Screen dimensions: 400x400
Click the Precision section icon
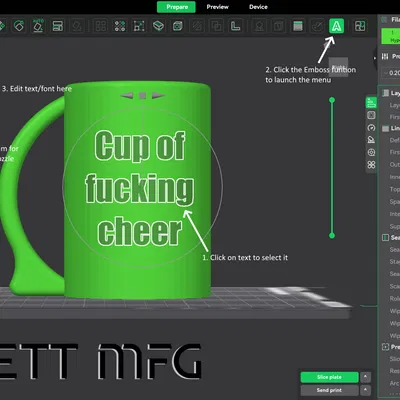(x=386, y=347)
